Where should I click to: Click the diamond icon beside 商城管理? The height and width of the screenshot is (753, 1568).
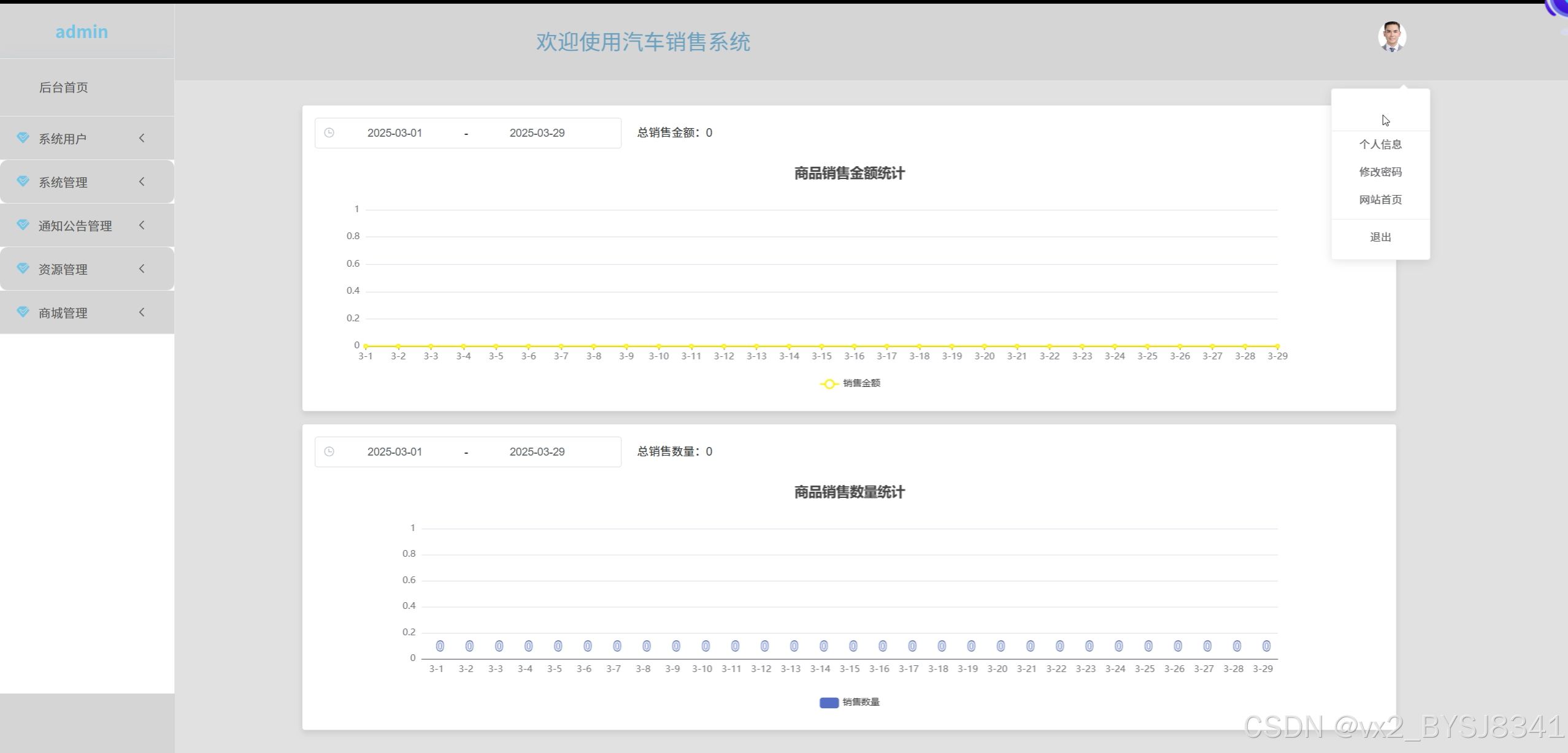pyautogui.click(x=23, y=312)
